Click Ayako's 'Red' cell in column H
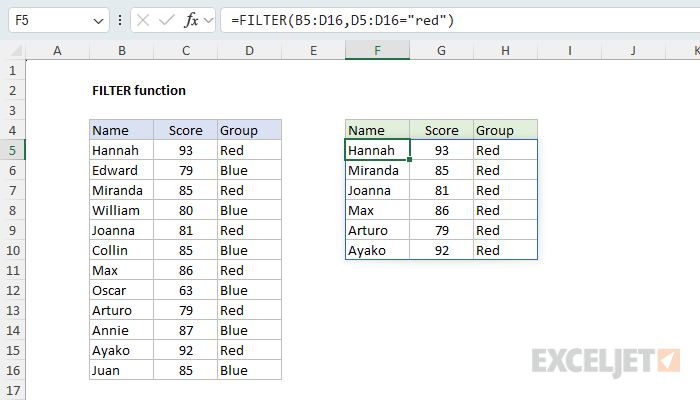This screenshot has height=400, width=700. click(505, 250)
